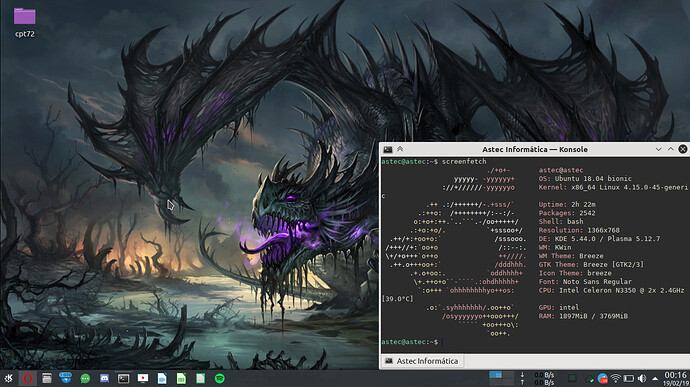Image resolution: width=690 pixels, height=387 pixels.
Task: Click the 'DE: KDE 5.44.0 / Plasma 5.12.7' line
Action: point(599,239)
